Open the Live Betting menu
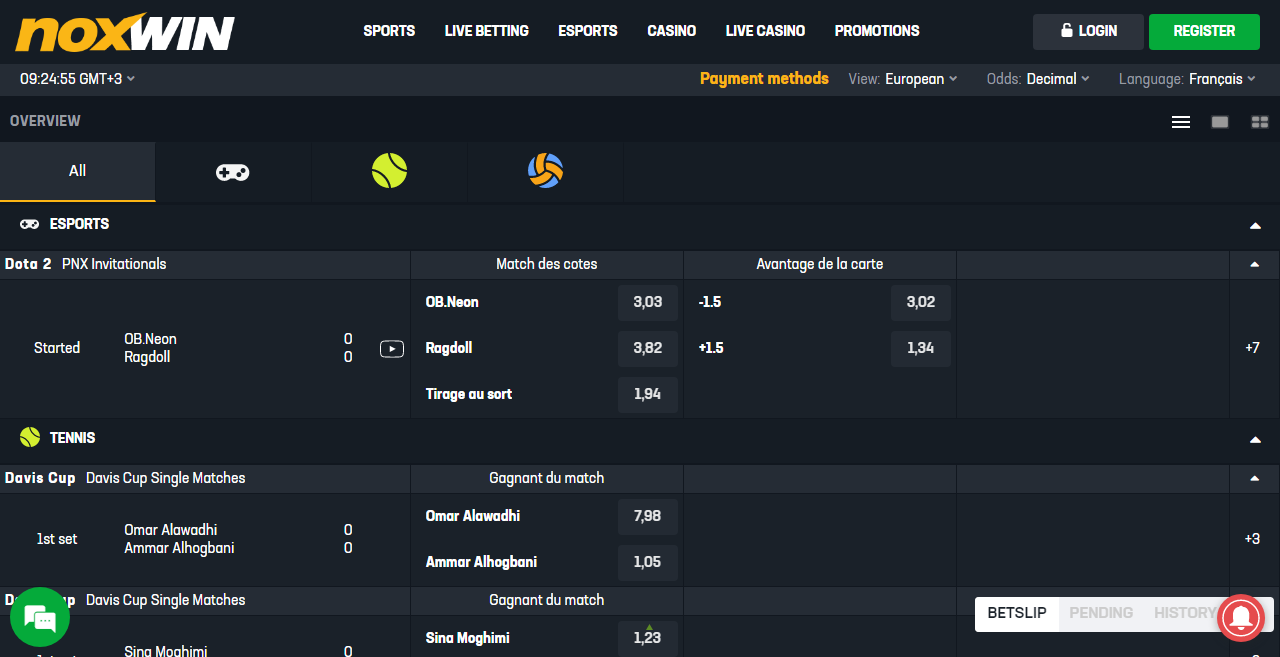 pyautogui.click(x=486, y=31)
